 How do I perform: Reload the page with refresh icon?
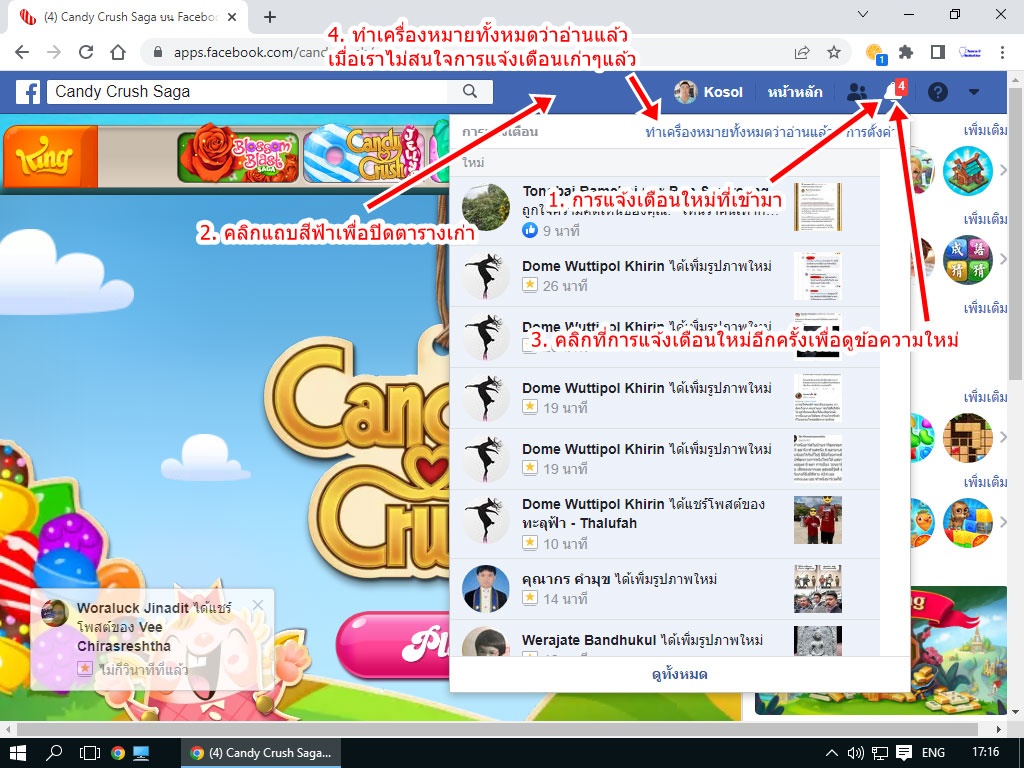click(86, 52)
